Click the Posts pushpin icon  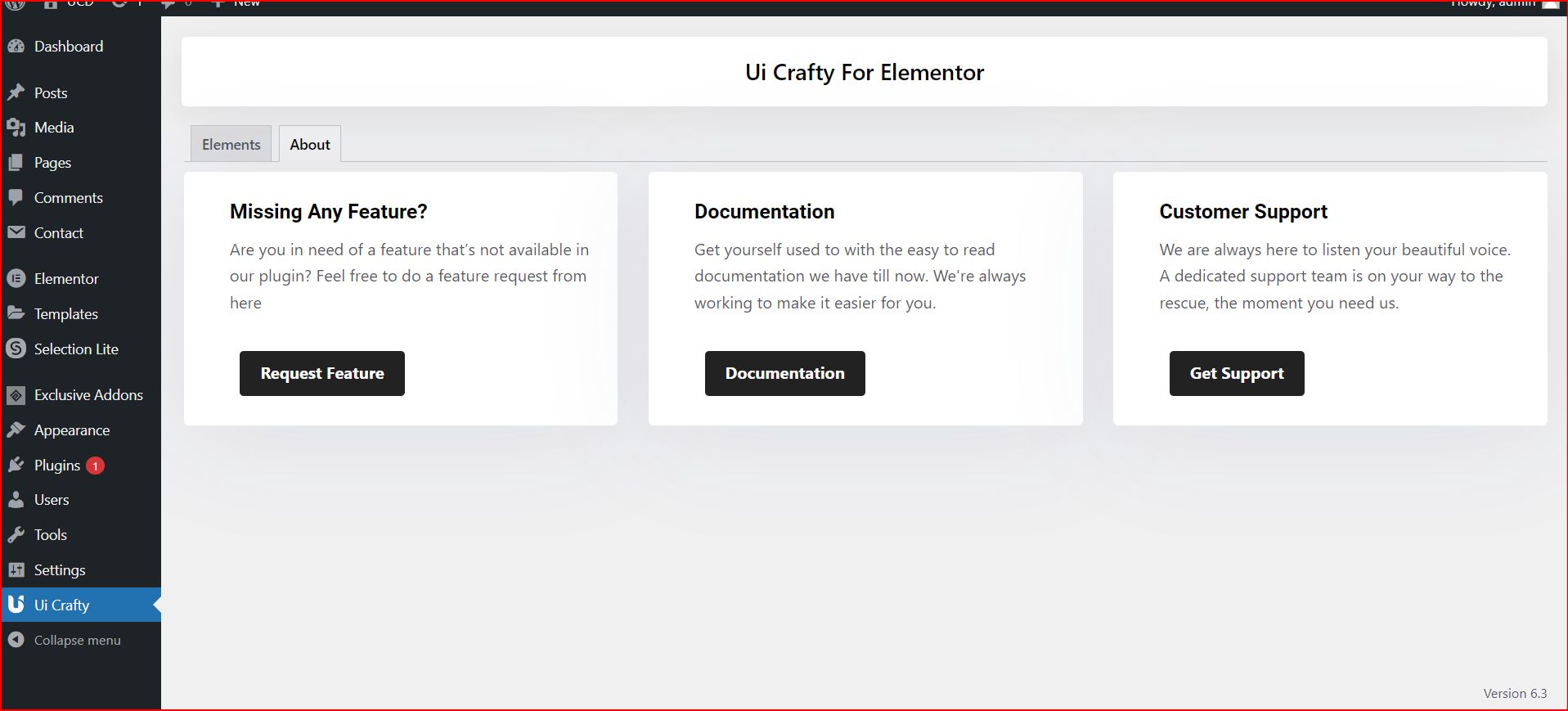(16, 92)
